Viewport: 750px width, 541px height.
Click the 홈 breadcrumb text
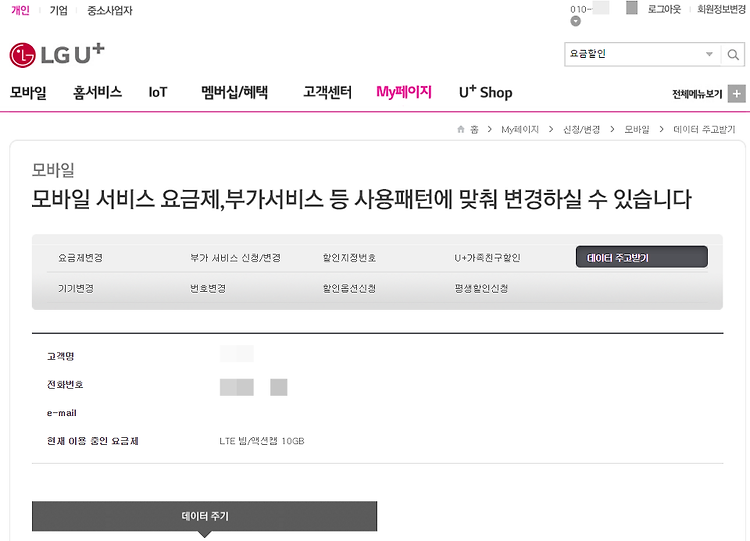click(474, 129)
